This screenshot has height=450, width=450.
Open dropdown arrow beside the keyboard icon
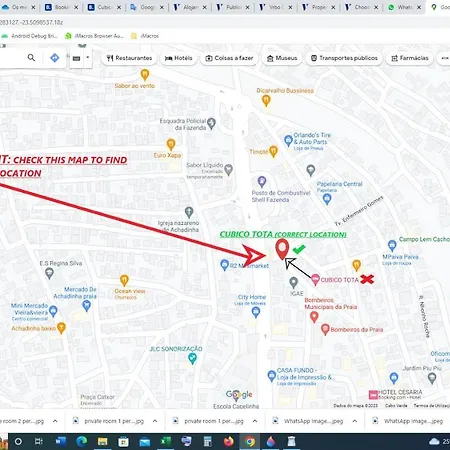[87, 57]
